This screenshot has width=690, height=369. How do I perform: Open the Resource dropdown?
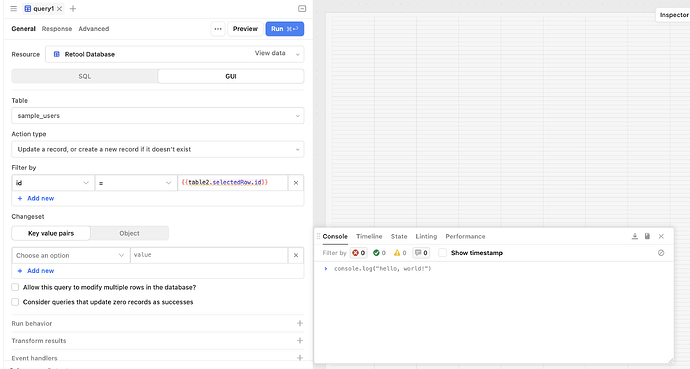coord(175,54)
